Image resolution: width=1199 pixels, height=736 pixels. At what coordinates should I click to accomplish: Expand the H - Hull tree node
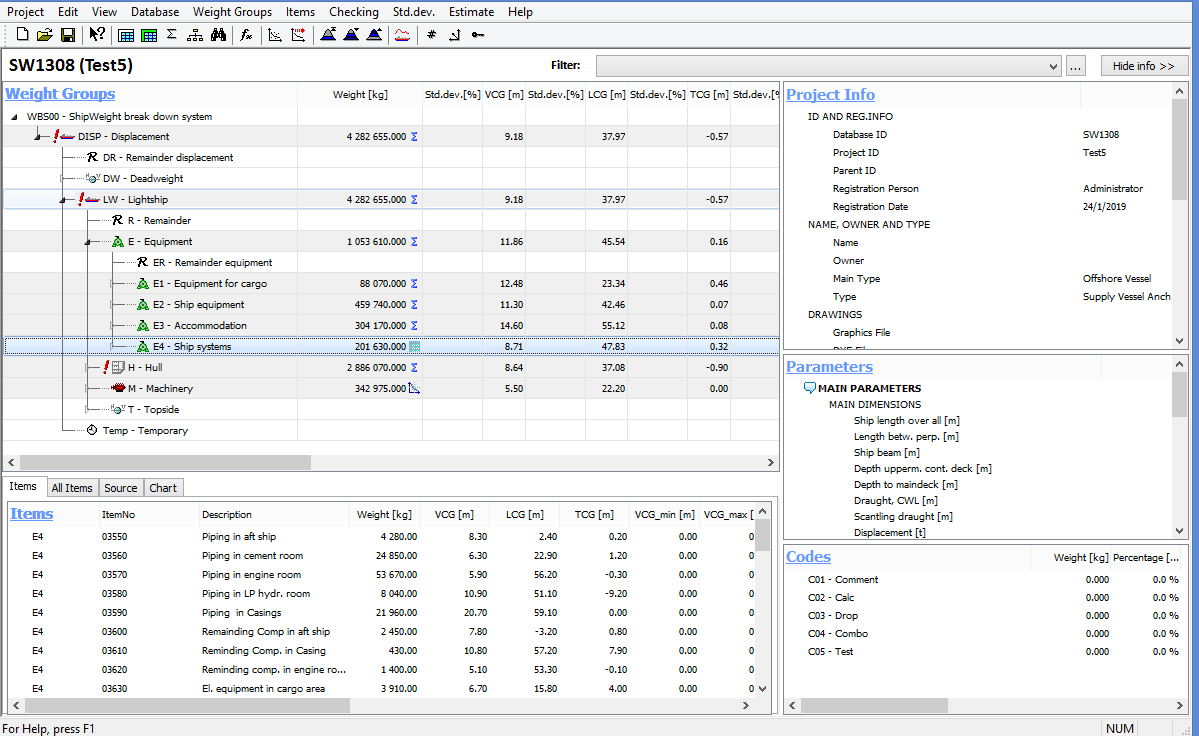[87, 368]
